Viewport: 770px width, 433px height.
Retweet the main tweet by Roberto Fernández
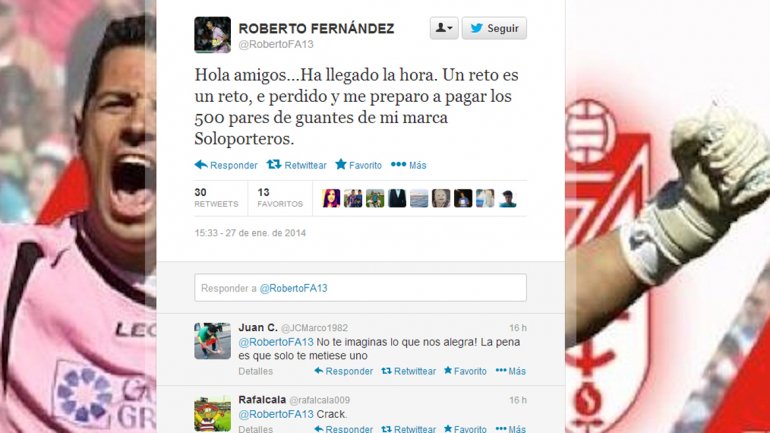pyautogui.click(x=297, y=165)
